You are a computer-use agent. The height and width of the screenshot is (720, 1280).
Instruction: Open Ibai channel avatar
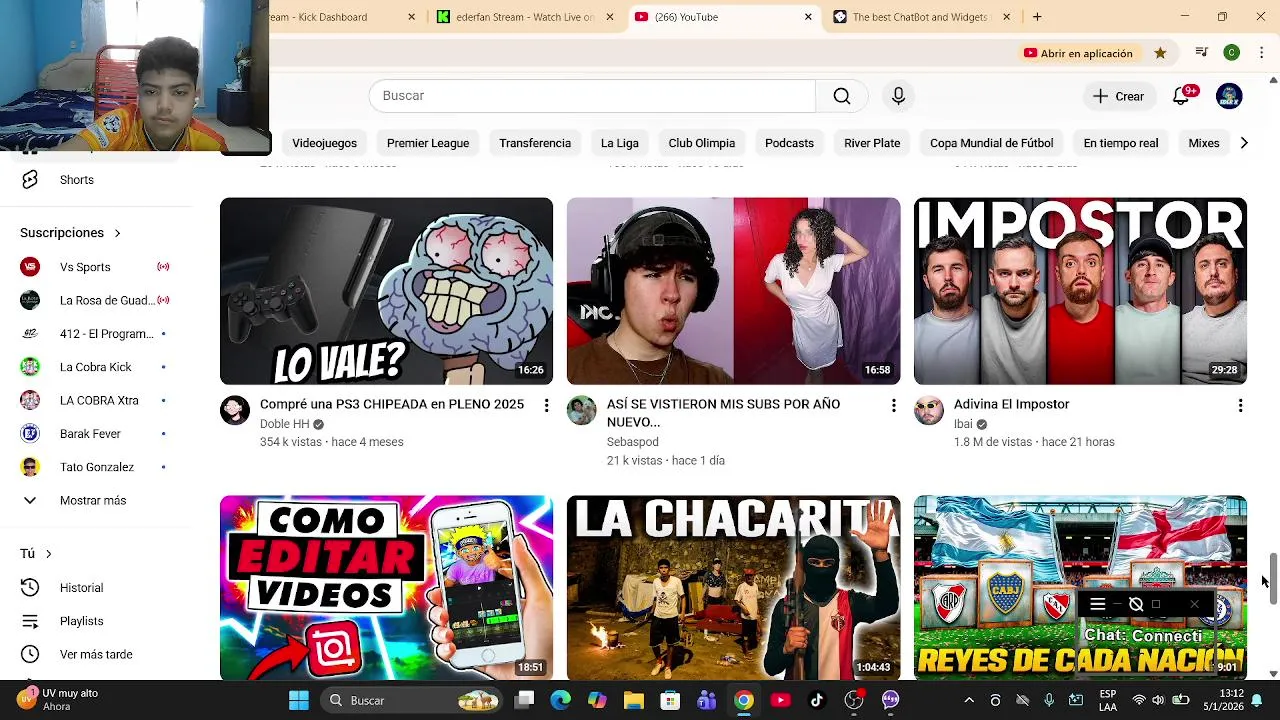click(929, 410)
